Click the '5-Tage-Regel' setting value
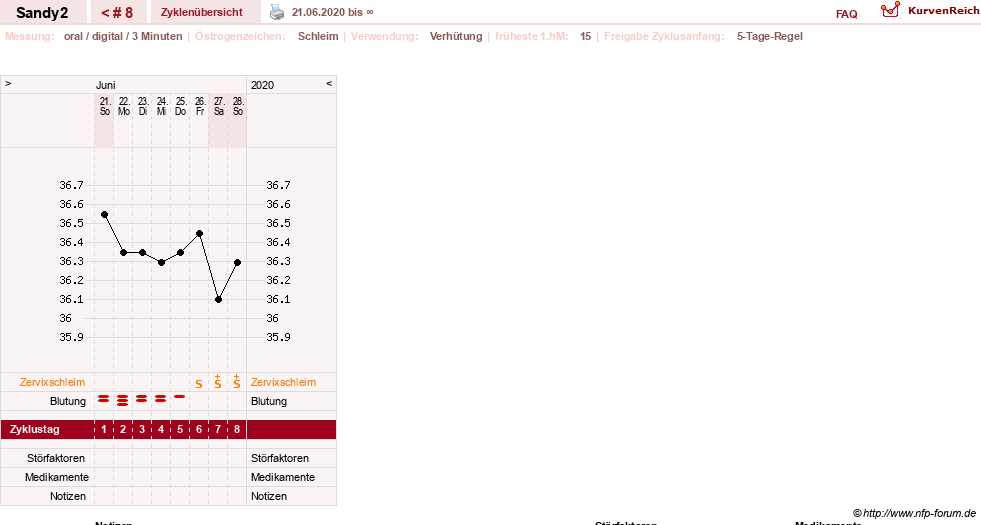981x525 pixels. pyautogui.click(x=770, y=36)
